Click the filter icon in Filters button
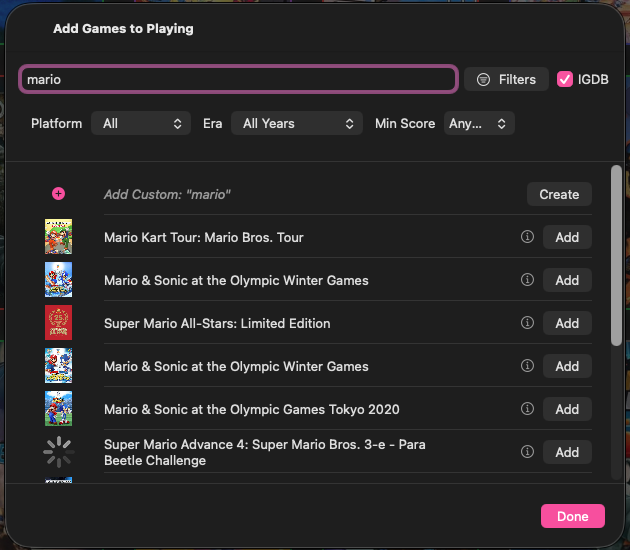 pyautogui.click(x=483, y=80)
